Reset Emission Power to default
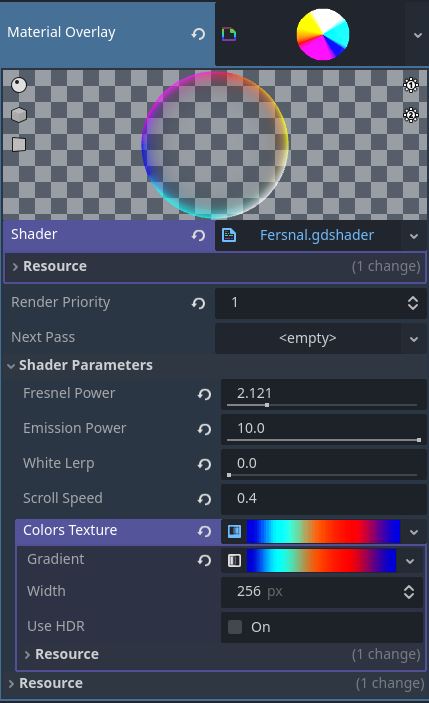 (204, 429)
